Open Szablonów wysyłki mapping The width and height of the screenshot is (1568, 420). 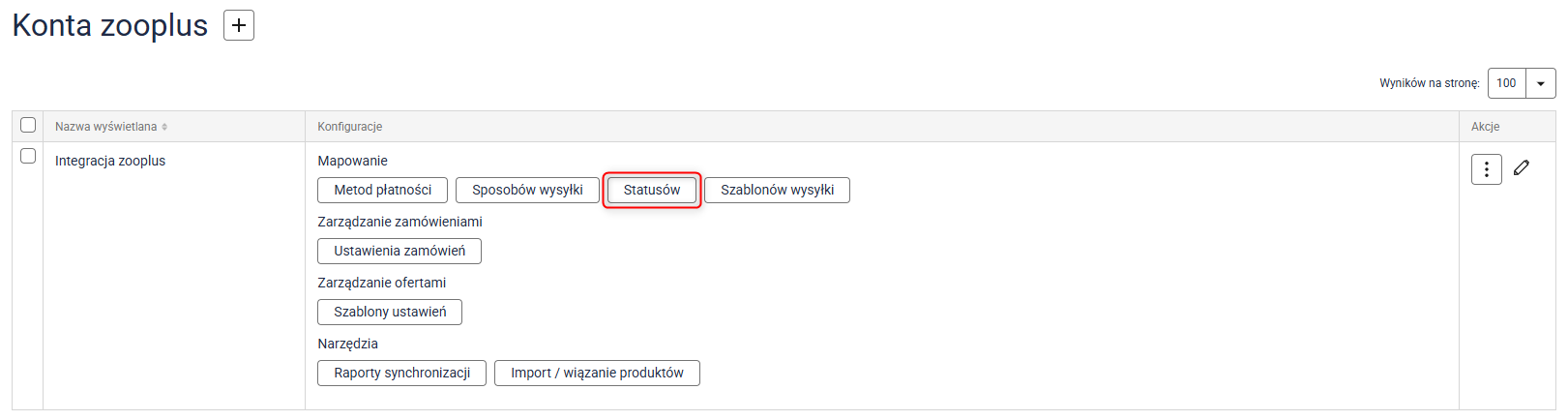coord(777,190)
